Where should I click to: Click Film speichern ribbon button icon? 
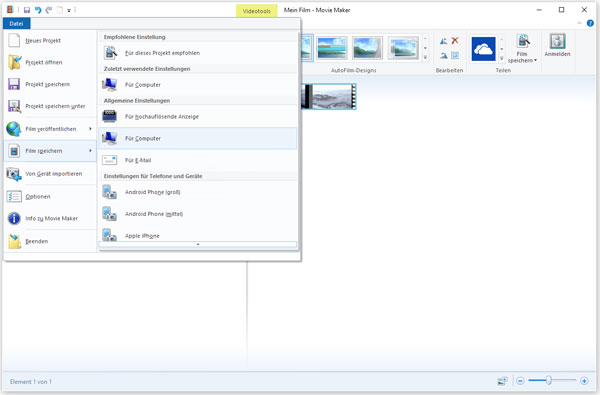click(523, 41)
